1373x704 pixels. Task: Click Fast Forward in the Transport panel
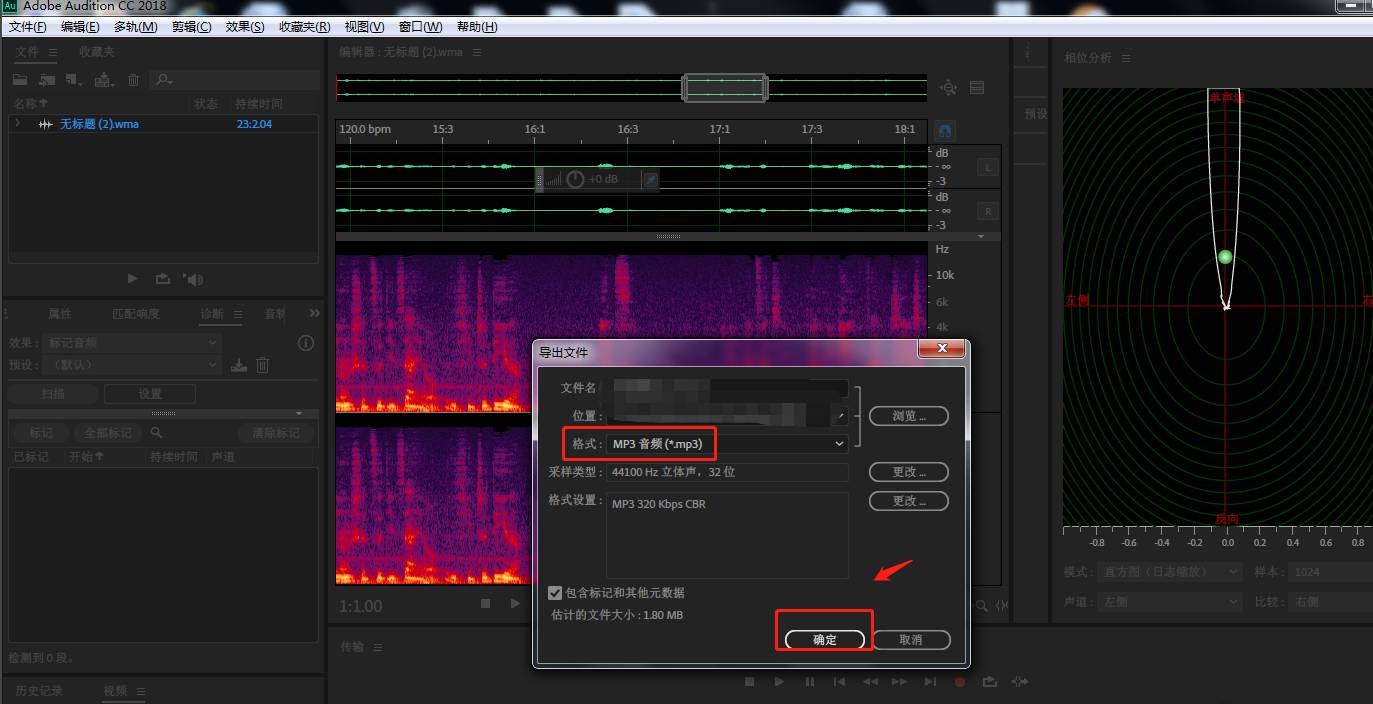click(x=900, y=682)
